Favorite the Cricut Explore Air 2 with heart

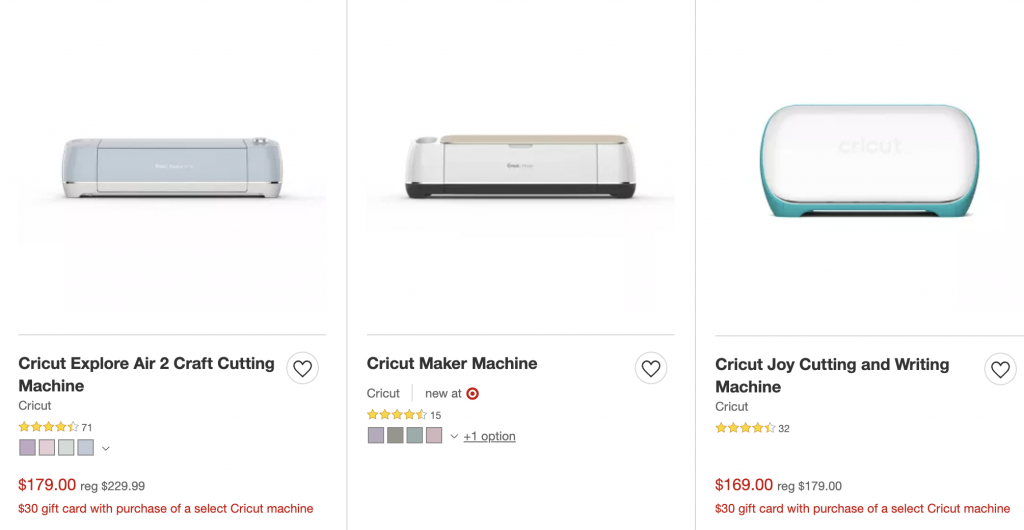pyautogui.click(x=303, y=369)
